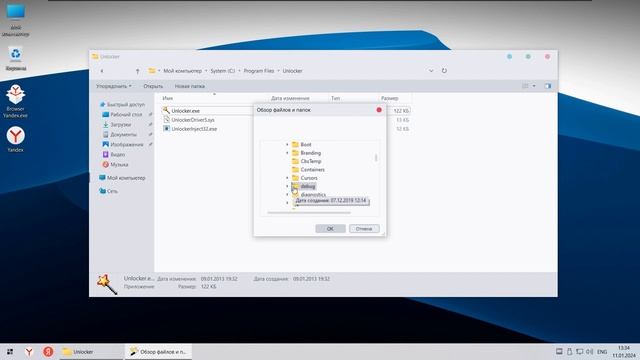This screenshot has width=640, height=360.
Task: Open the view options dropdown arrow
Action: [x=534, y=86]
